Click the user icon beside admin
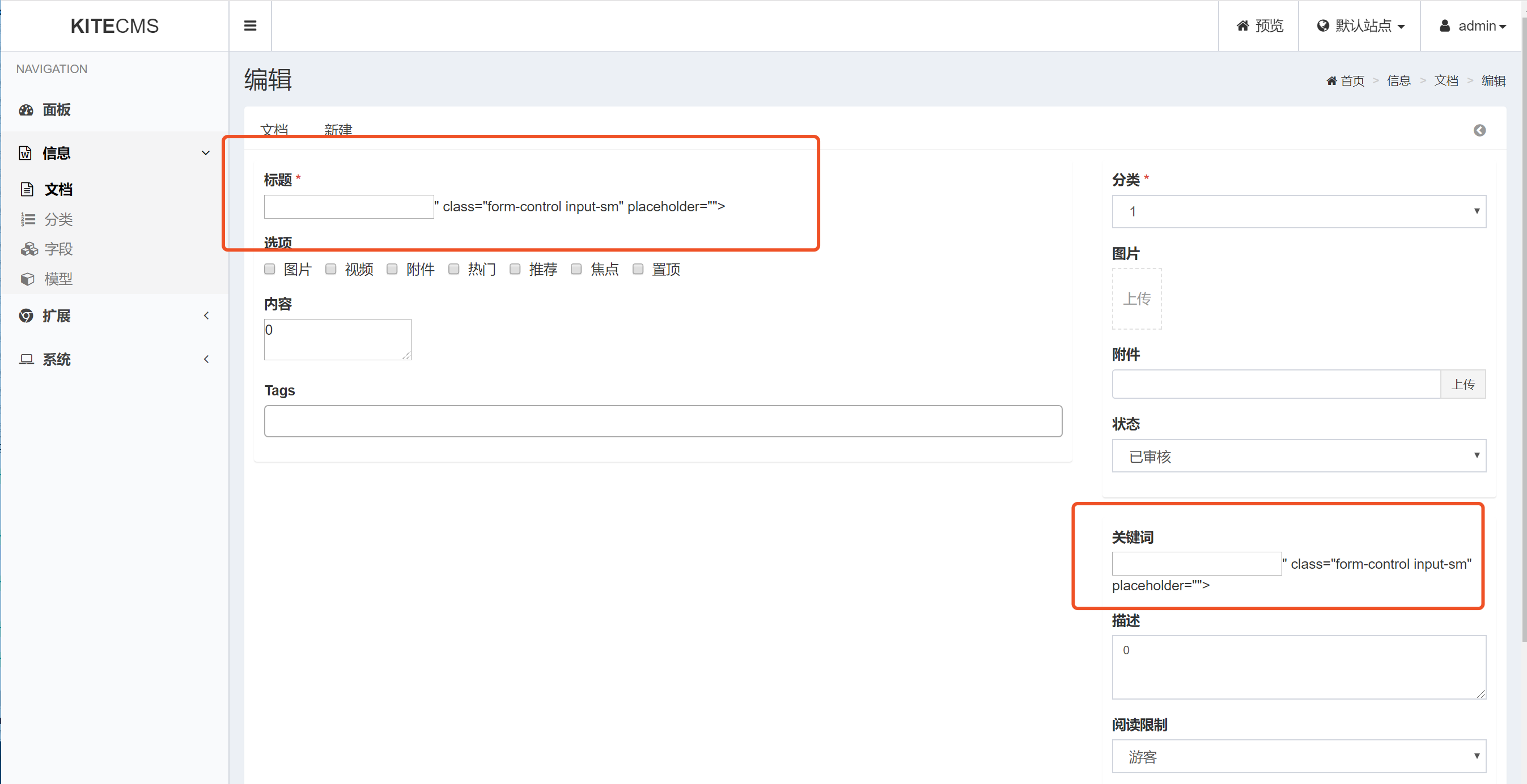1527x784 pixels. coord(1445,25)
